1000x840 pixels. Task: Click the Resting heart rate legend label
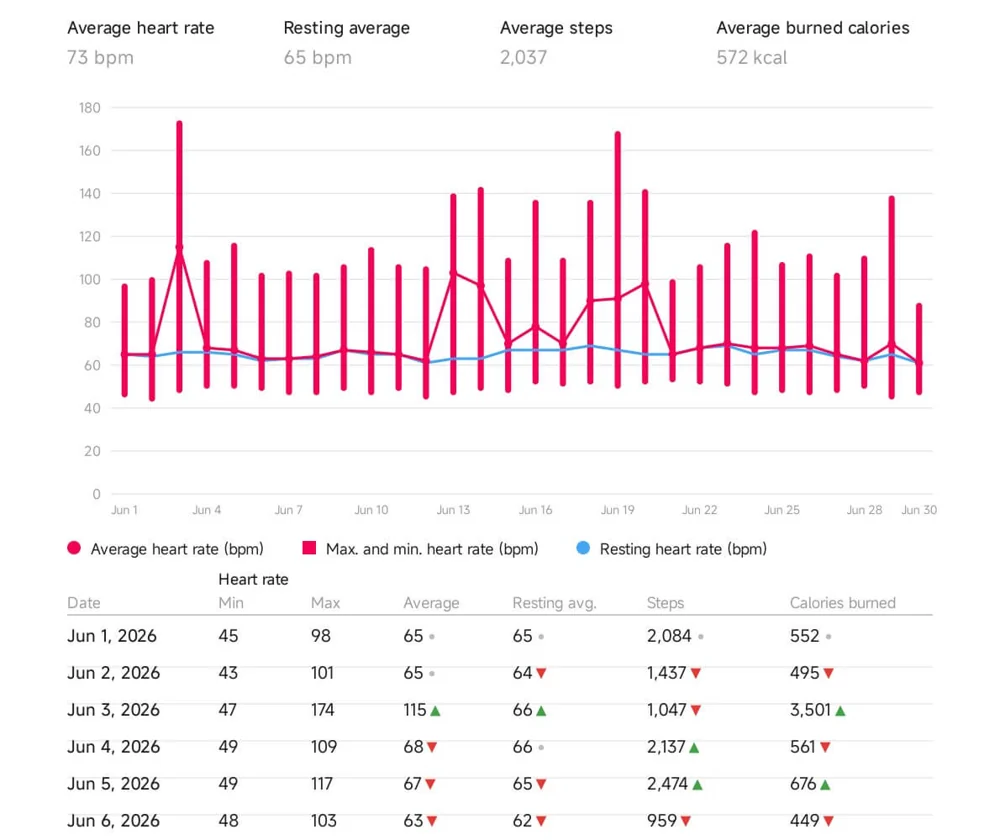683,549
